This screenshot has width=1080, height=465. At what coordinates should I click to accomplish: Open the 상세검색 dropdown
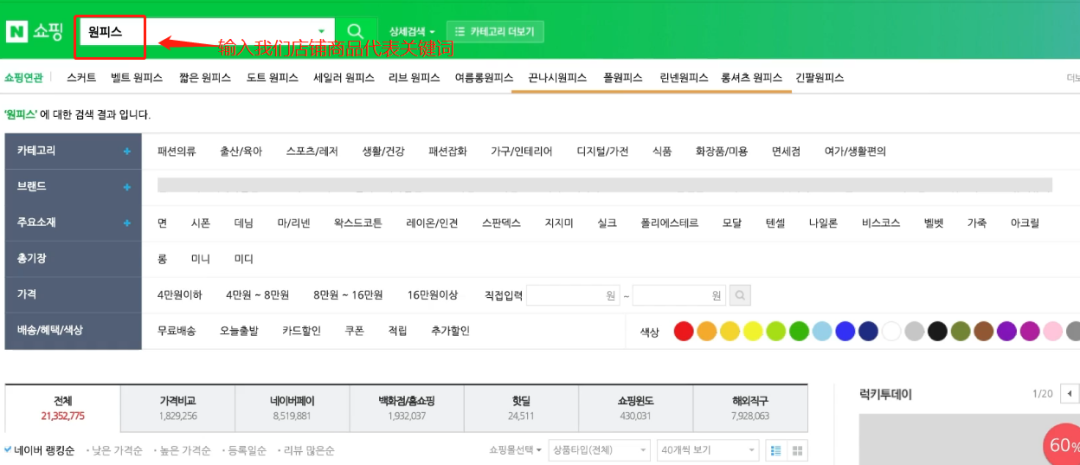[x=412, y=32]
